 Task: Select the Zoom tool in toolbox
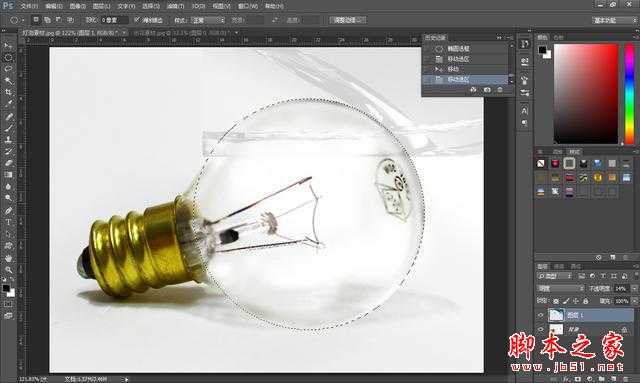tap(8, 270)
